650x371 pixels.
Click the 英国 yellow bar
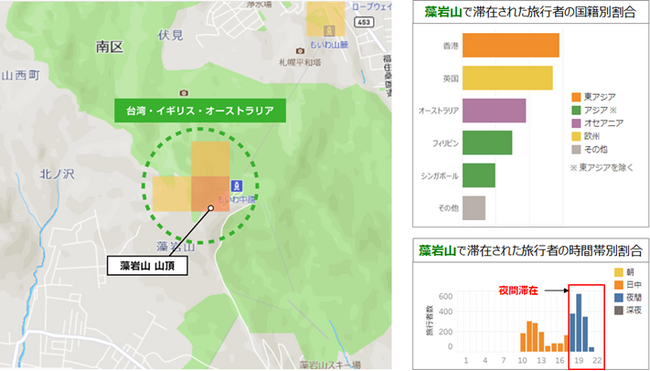click(x=507, y=78)
